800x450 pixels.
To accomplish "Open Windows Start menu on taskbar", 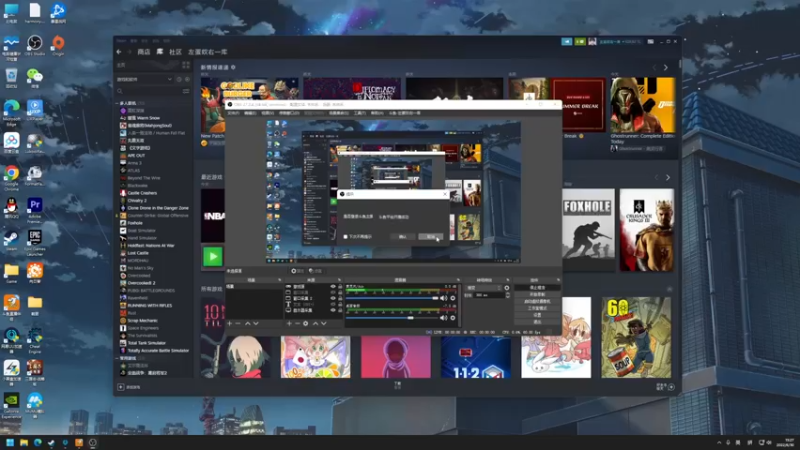I will 10,442.
